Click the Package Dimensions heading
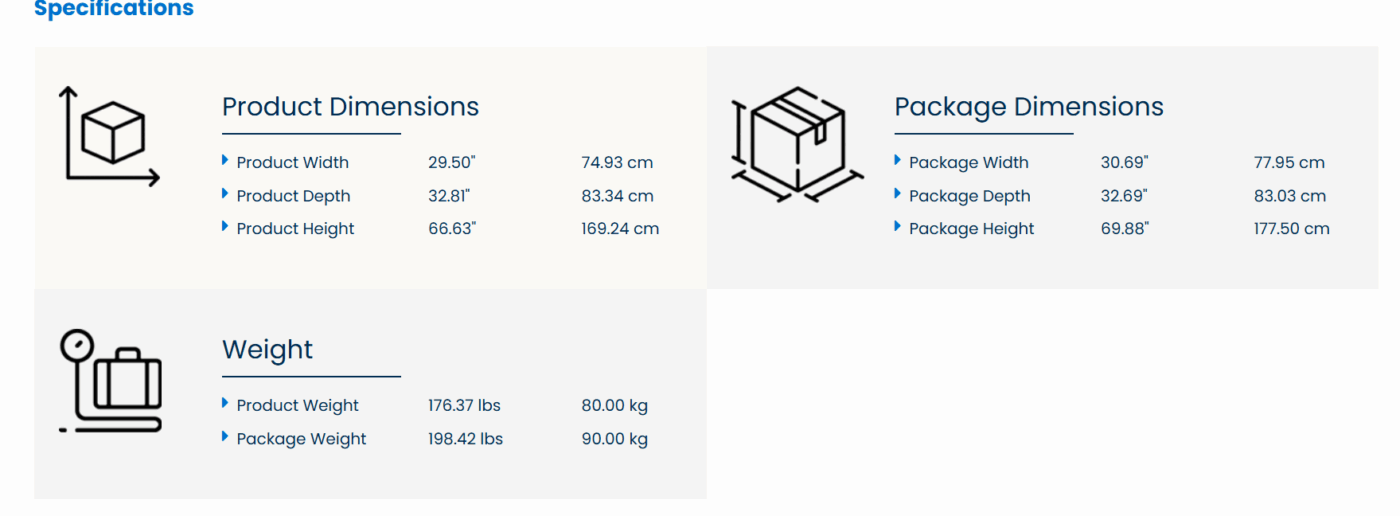The height and width of the screenshot is (516, 1400). (x=1029, y=107)
